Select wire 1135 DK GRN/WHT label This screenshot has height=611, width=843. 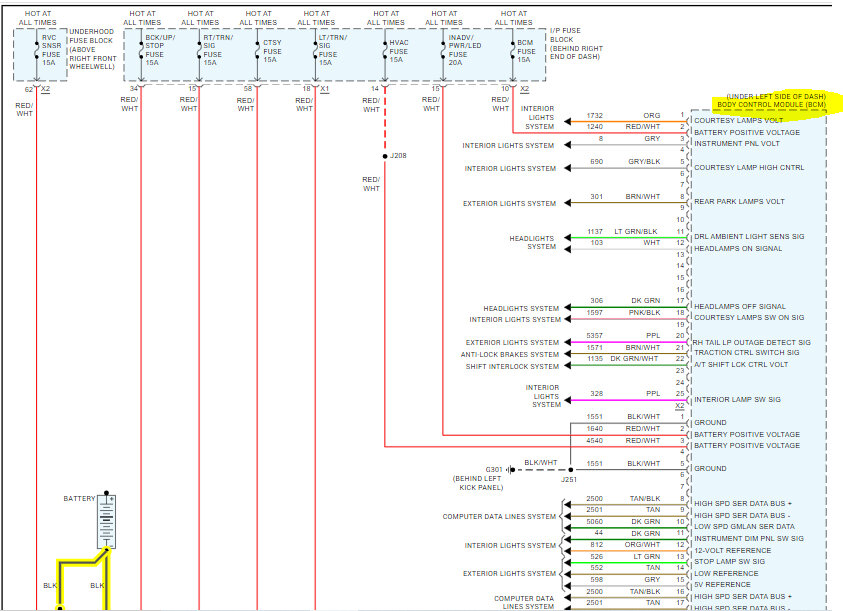[x=623, y=358]
